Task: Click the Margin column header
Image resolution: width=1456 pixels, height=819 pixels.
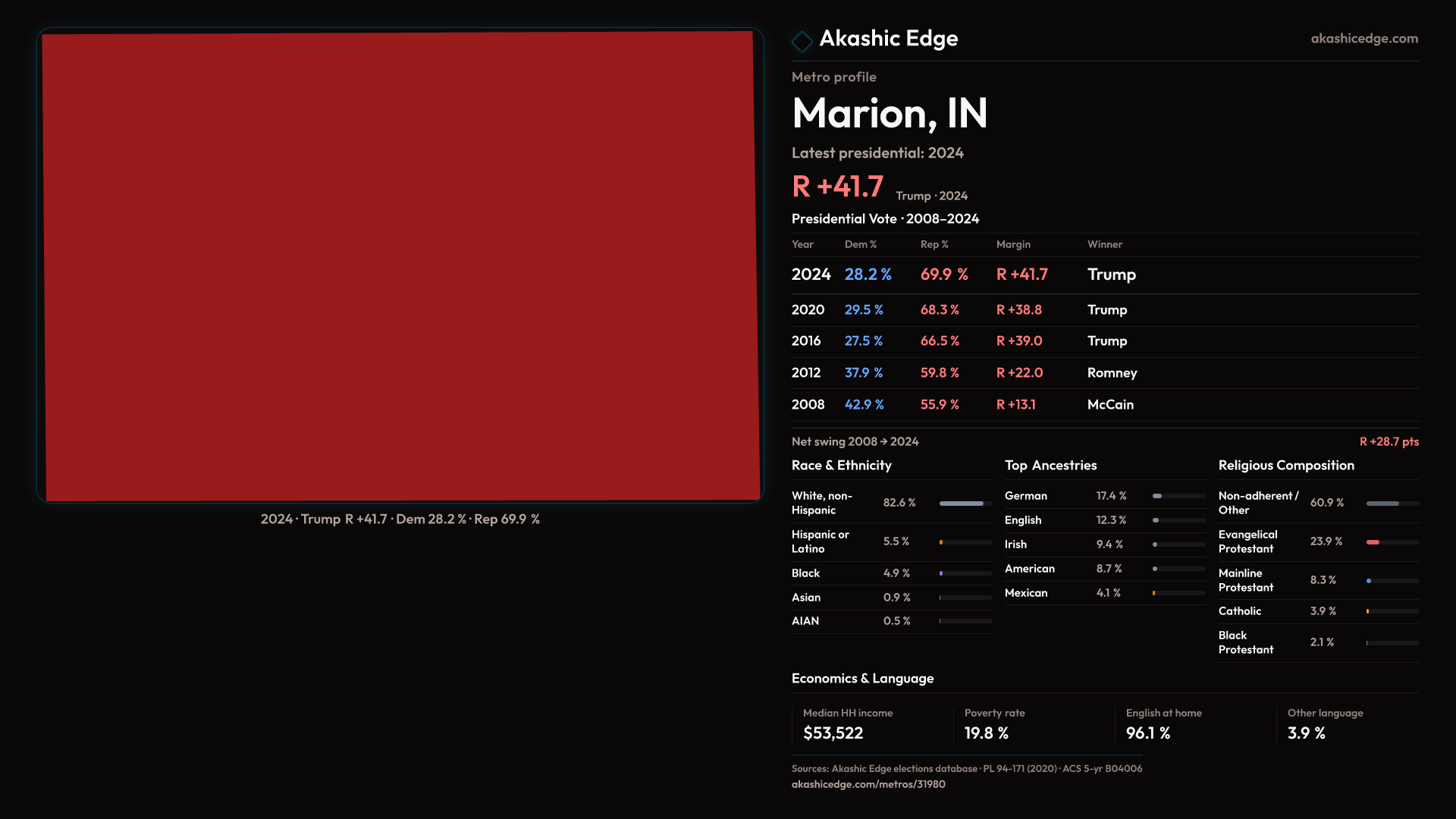Action: (1012, 244)
